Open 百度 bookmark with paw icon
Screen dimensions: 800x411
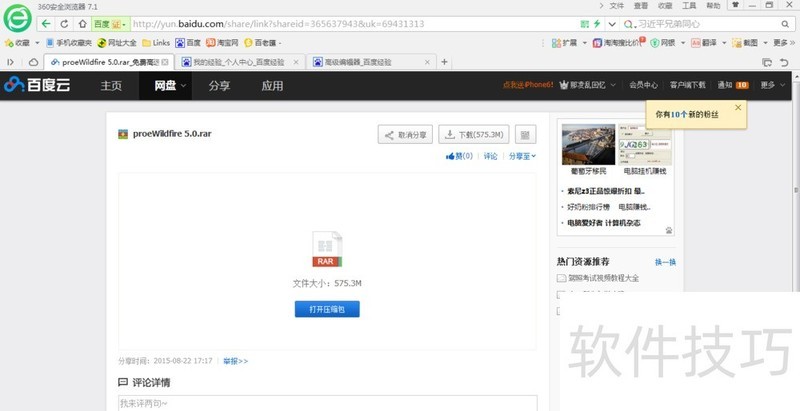tap(188, 43)
